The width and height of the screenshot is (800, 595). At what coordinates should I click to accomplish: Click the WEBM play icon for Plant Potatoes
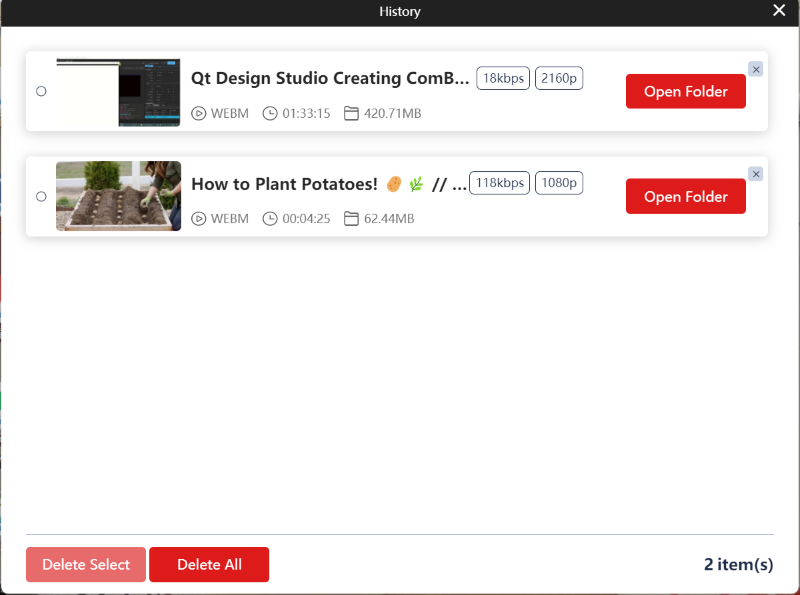coord(198,219)
